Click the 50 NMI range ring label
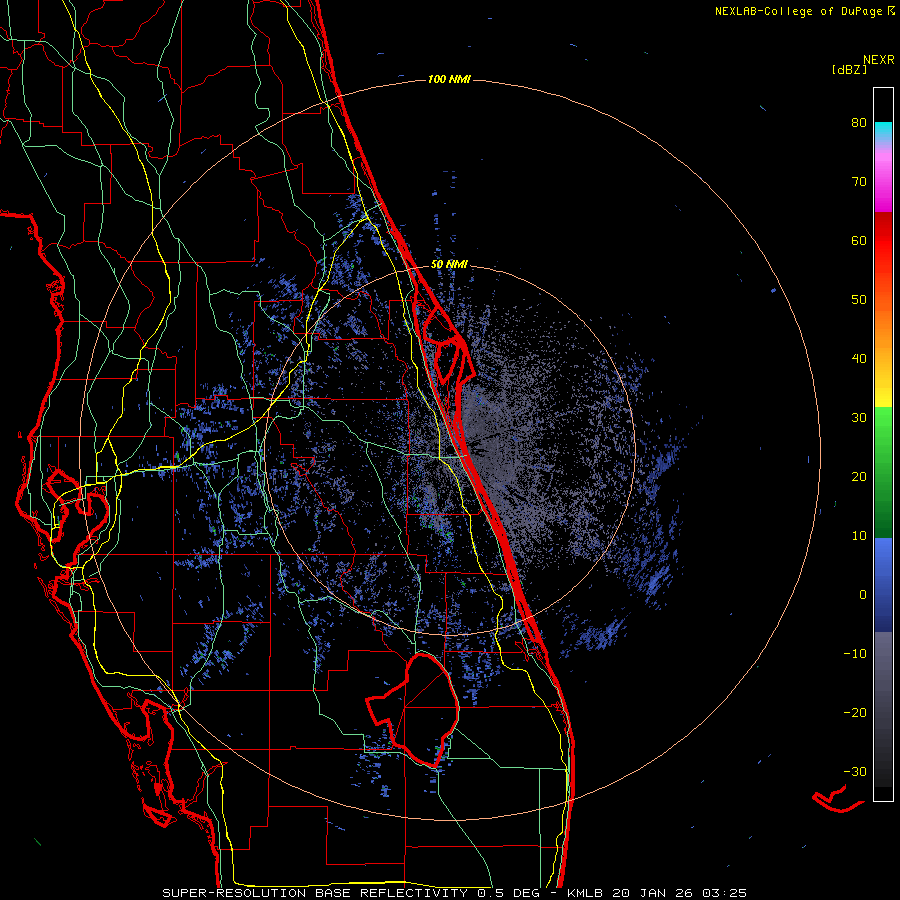 pyautogui.click(x=449, y=265)
